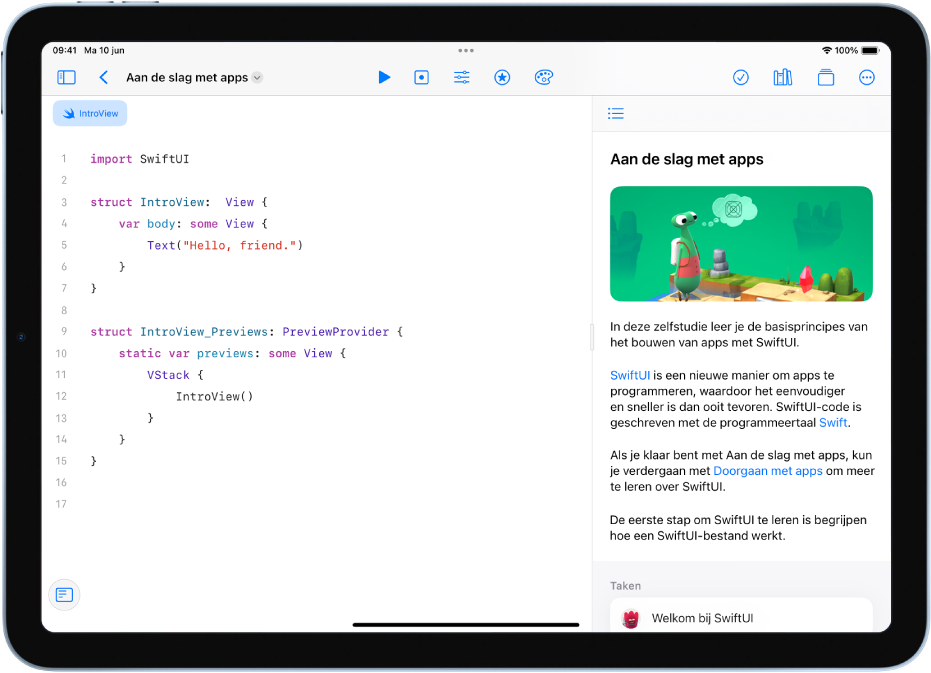Click the clock showing 09:41
The width and height of the screenshot is (931, 673).
click(65, 50)
